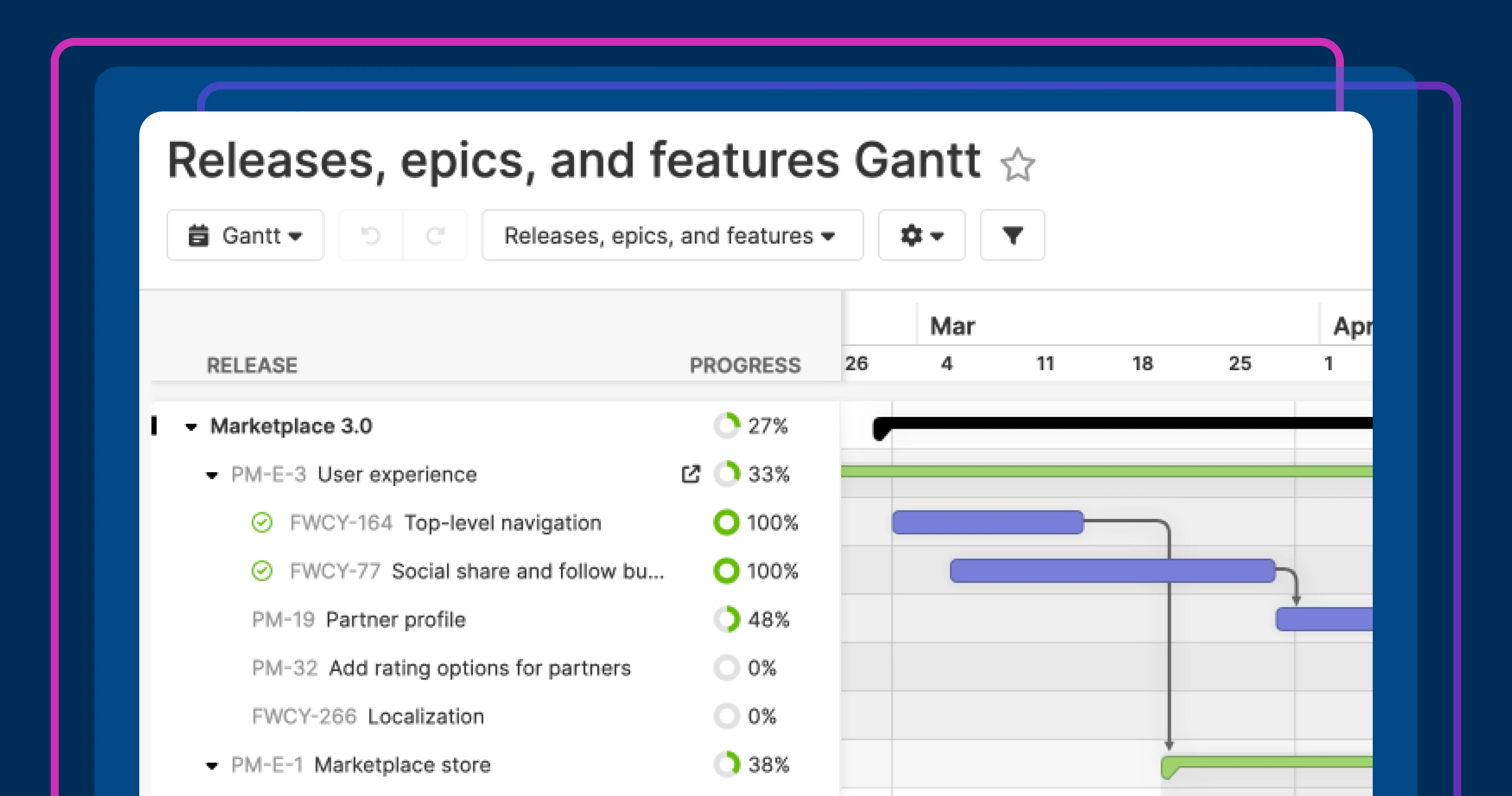Select the Localization feature row
Image resolution: width=1512 pixels, height=796 pixels.
tap(425, 716)
